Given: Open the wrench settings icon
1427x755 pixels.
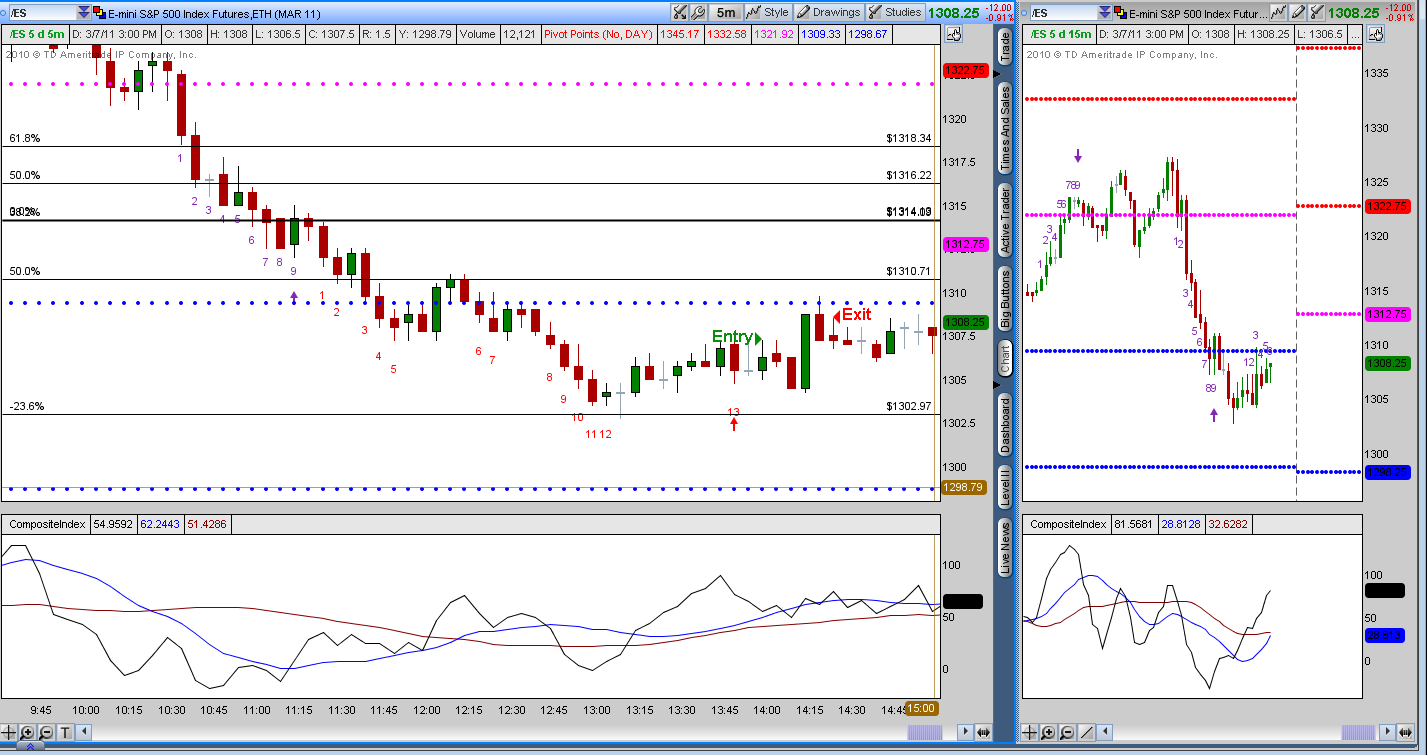Looking at the screenshot, I should tap(699, 13).
